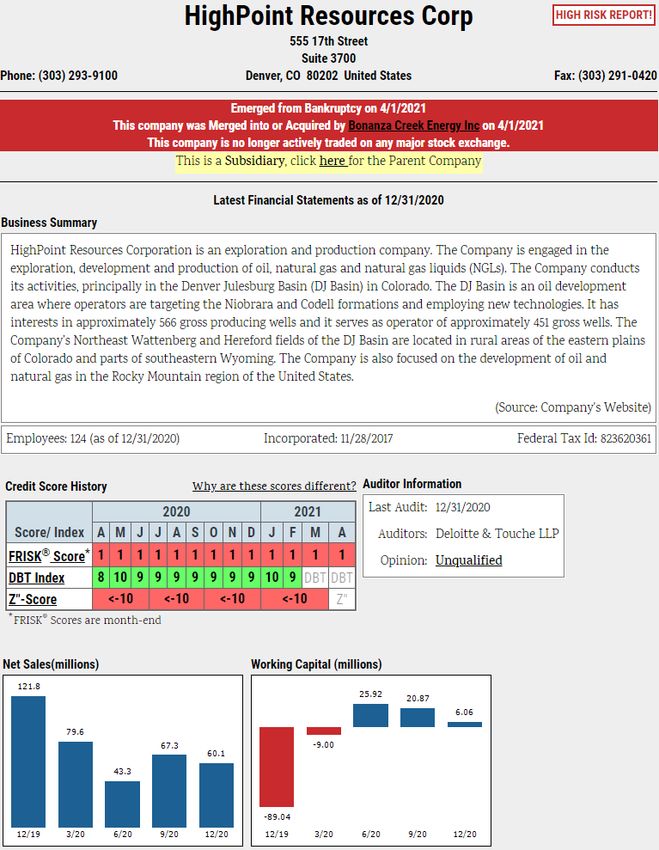Click the DBT Index value 10 for January 2021
This screenshot has height=850, width=659.
272,577
